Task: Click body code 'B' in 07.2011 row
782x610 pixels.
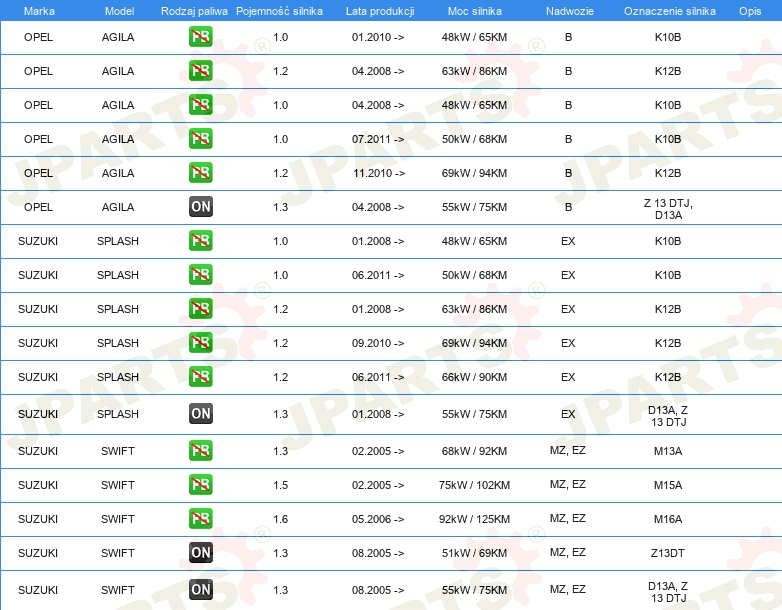Action: (569, 139)
